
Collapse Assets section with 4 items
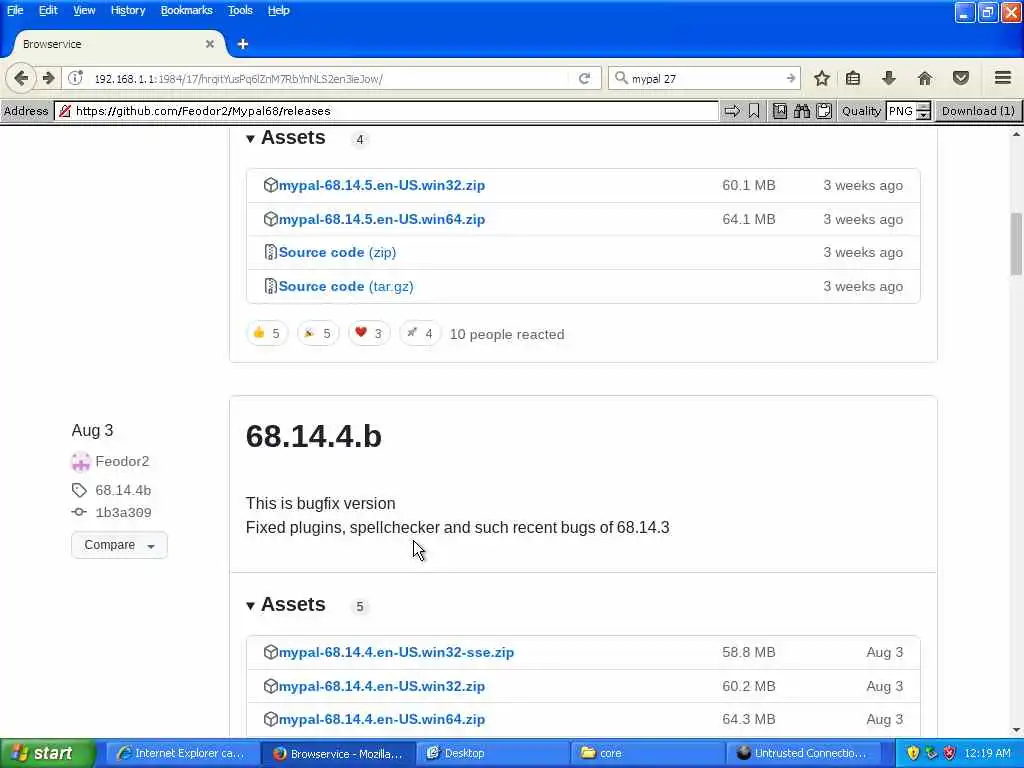tap(285, 138)
